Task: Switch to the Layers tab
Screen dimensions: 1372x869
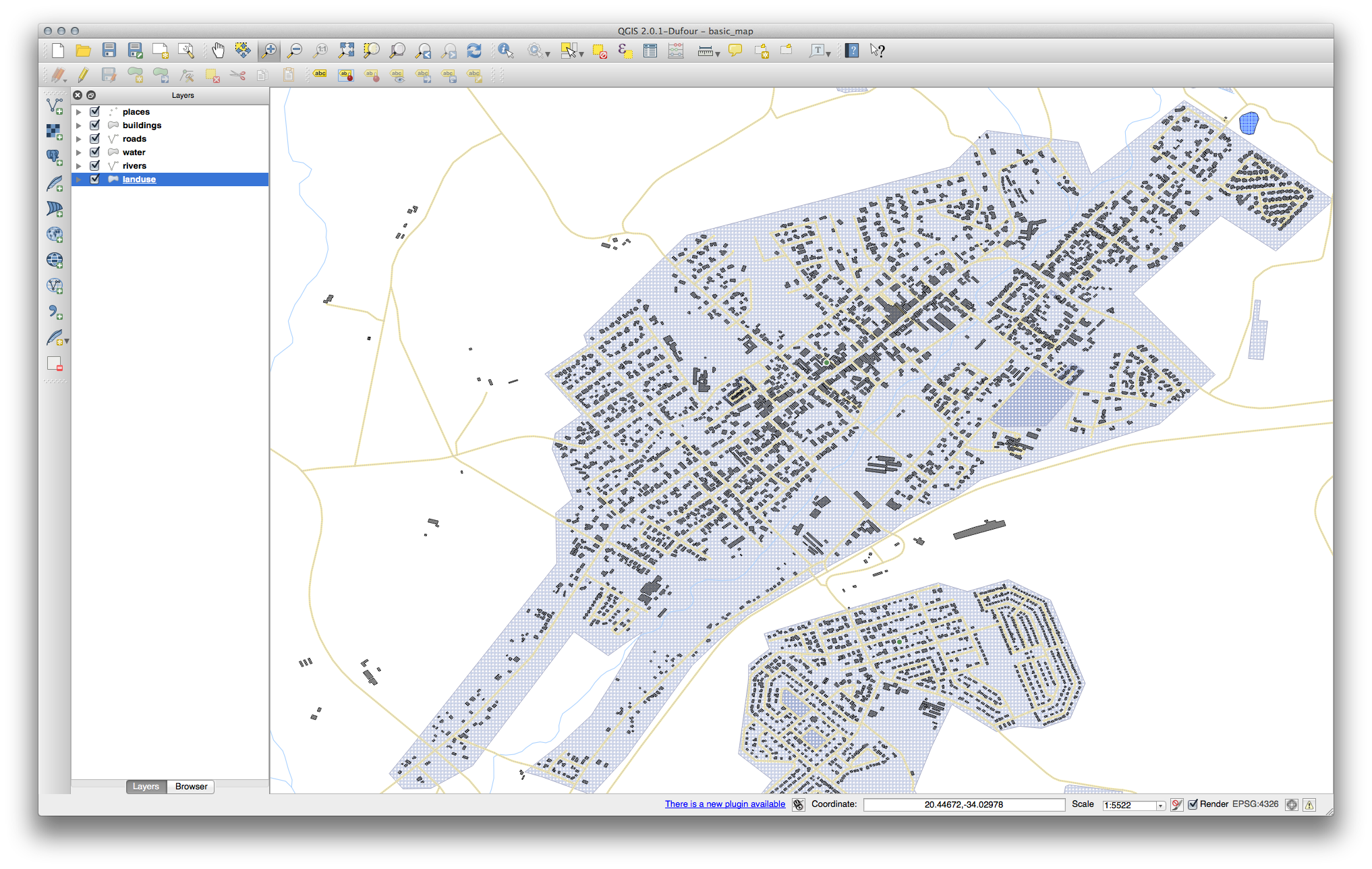Action: 146,787
